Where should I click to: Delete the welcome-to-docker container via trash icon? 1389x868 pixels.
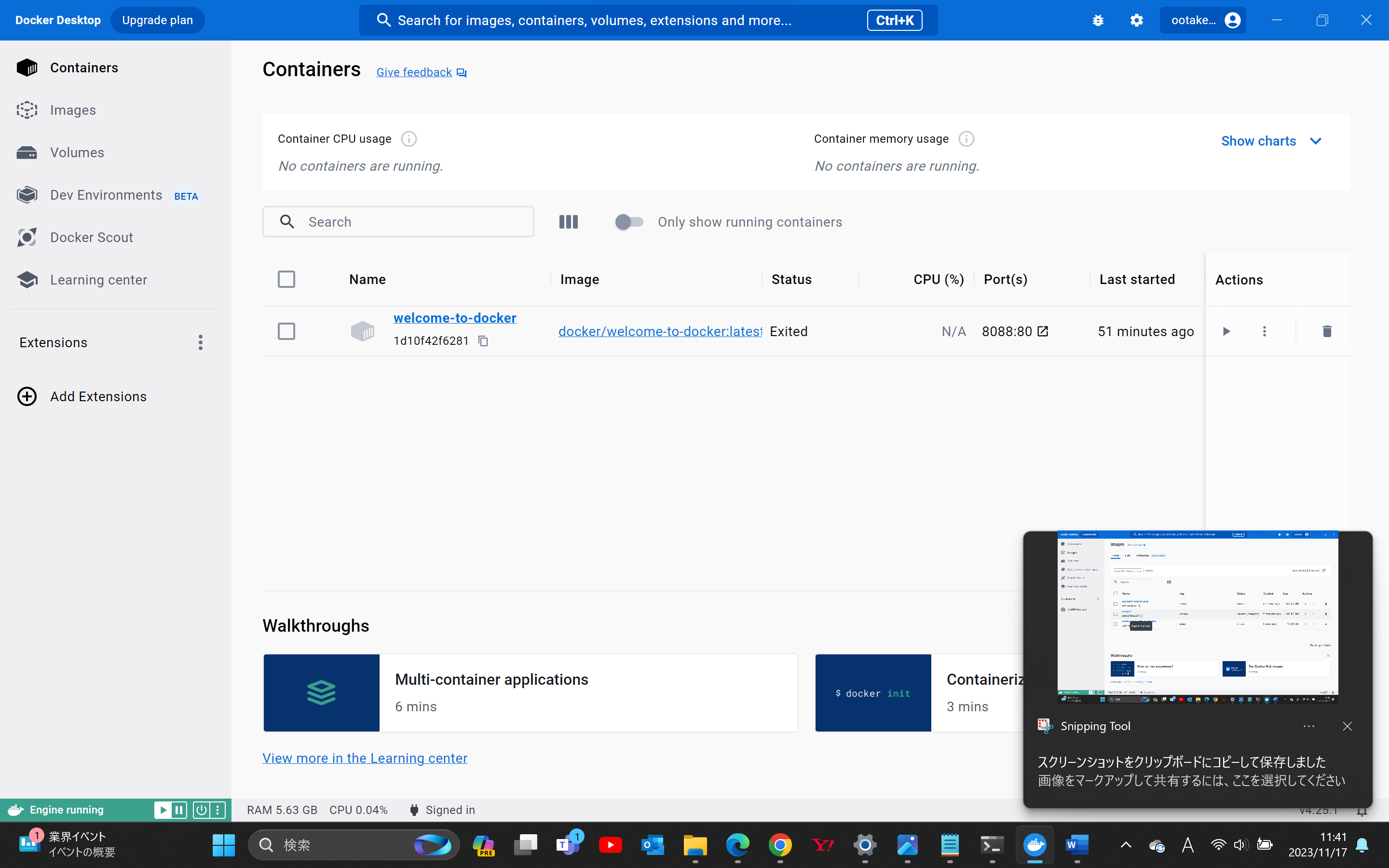[1326, 331]
